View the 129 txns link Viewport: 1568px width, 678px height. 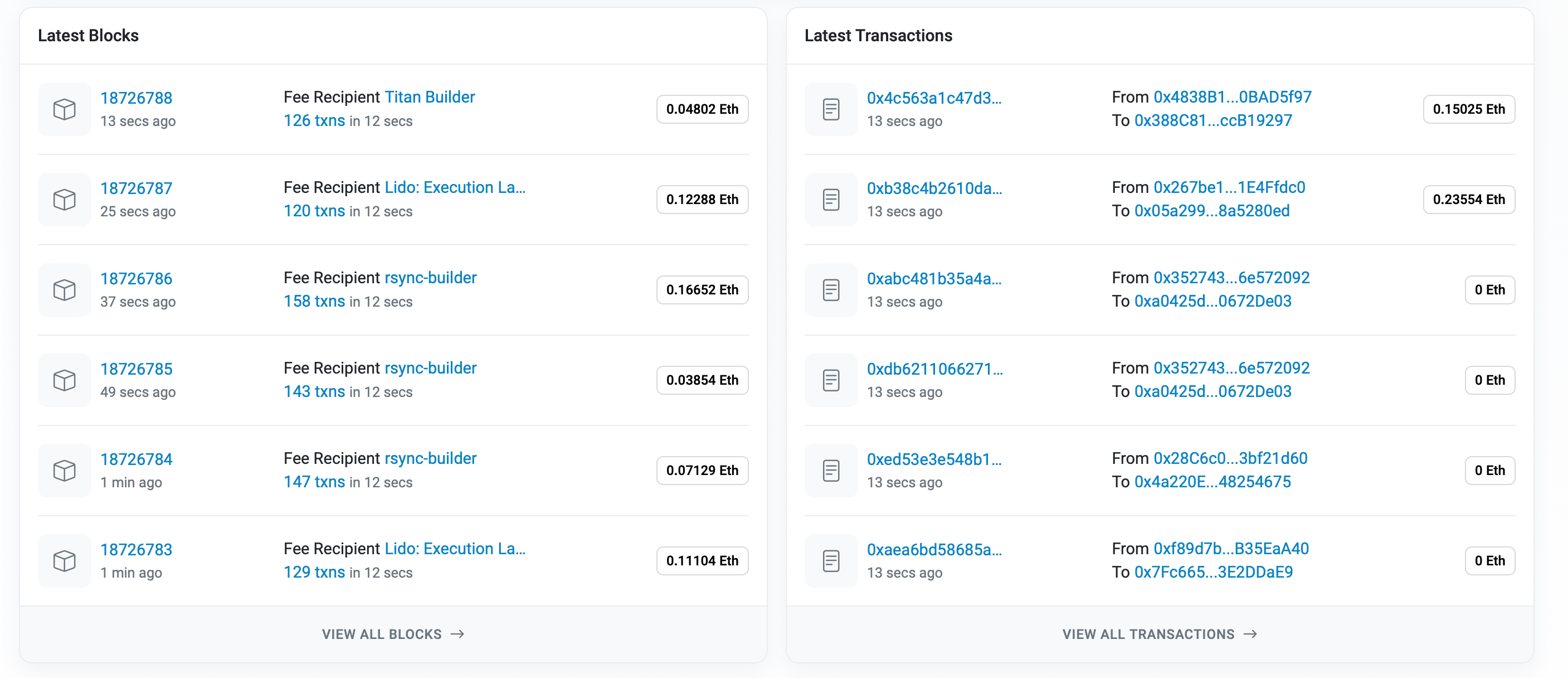(x=314, y=572)
